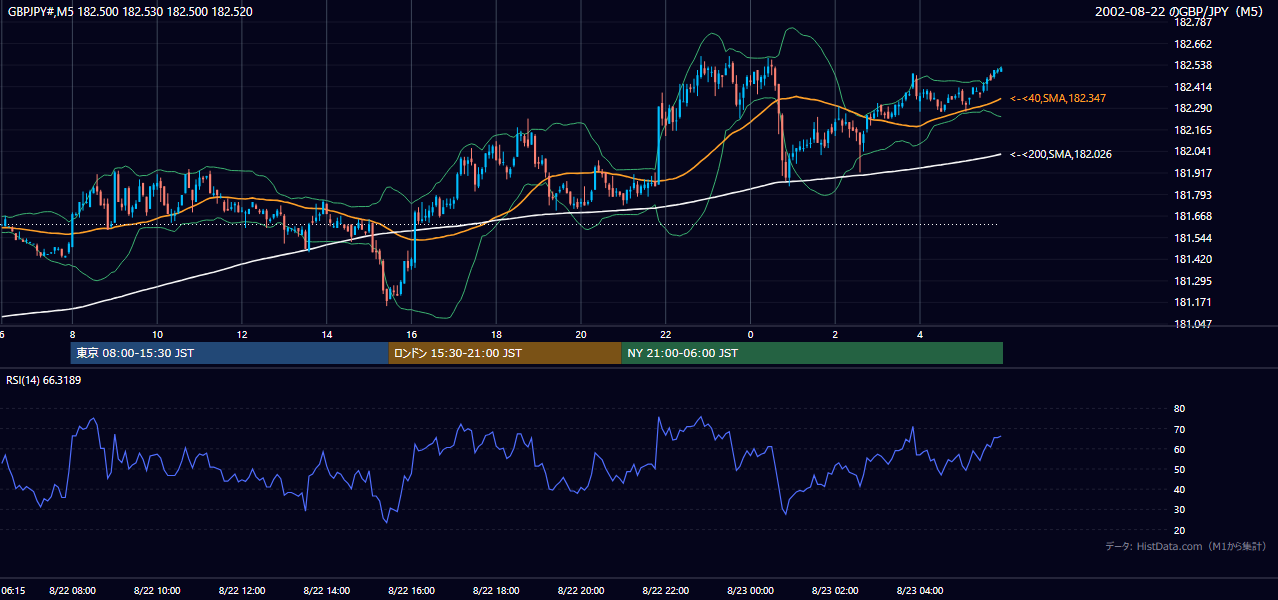Image resolution: width=1278 pixels, height=600 pixels.
Task: Click RSI scale value 20
Action: tap(1179, 530)
